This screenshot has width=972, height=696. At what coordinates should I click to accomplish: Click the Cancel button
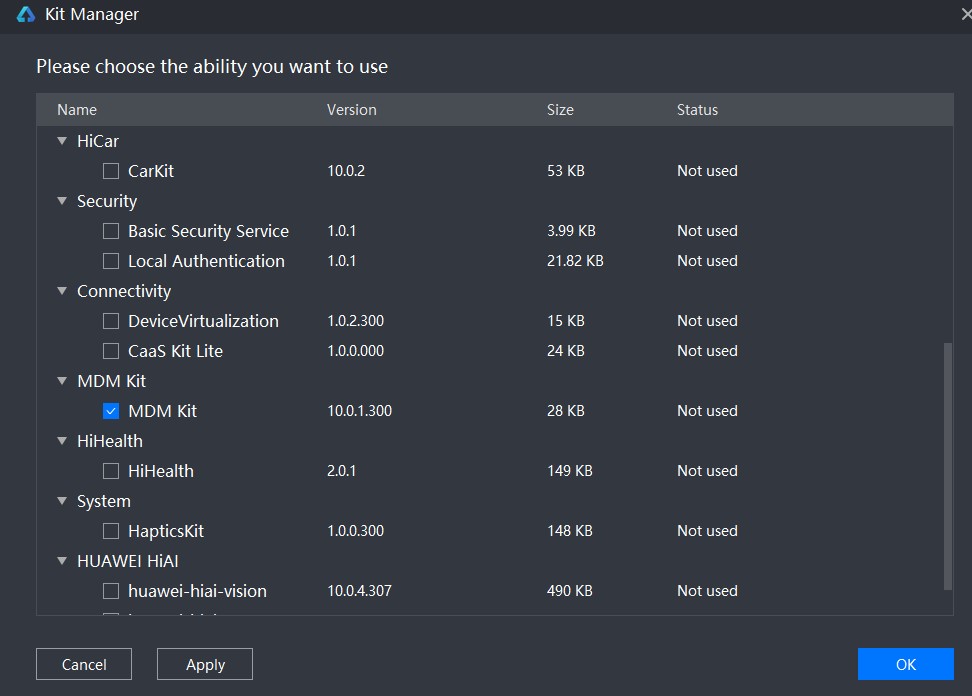[x=84, y=664]
